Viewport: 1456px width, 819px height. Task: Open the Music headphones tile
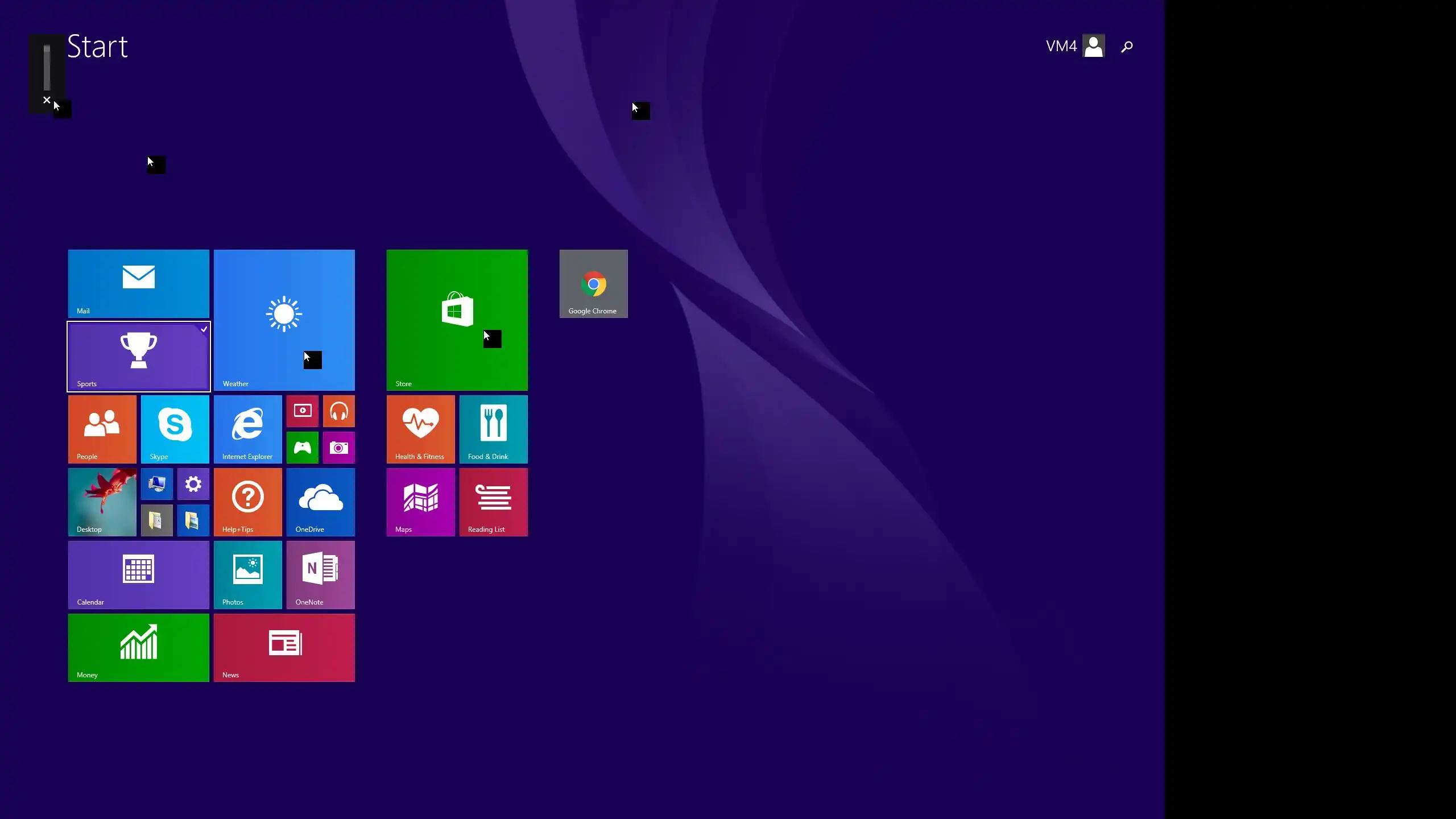pos(338,411)
